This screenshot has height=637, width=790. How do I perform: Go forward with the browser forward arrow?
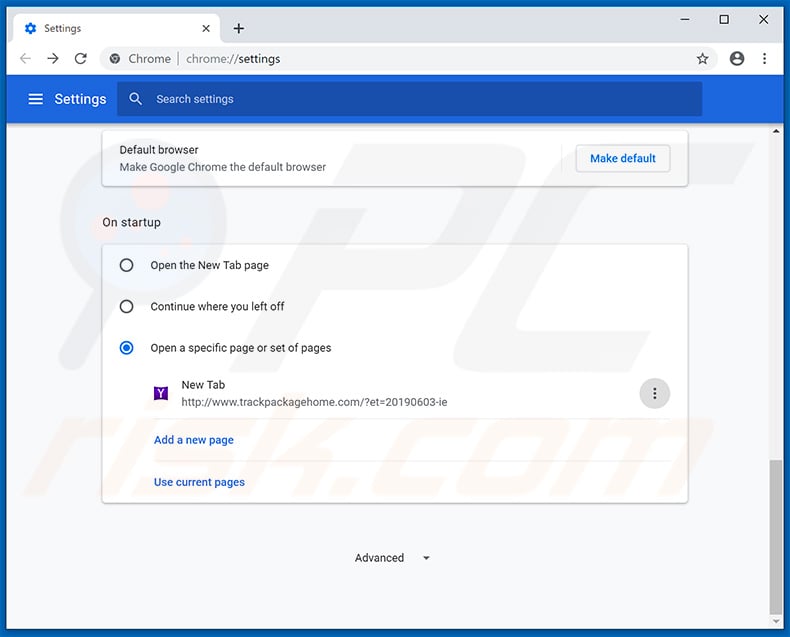click(x=53, y=58)
